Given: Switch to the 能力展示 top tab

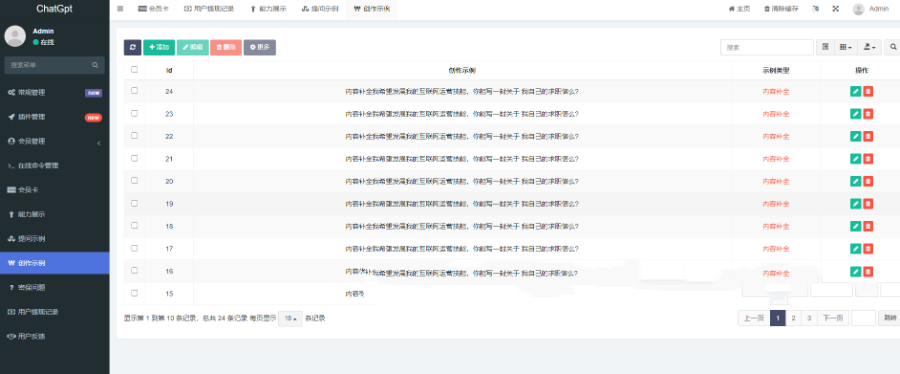Looking at the screenshot, I should pos(268,9).
